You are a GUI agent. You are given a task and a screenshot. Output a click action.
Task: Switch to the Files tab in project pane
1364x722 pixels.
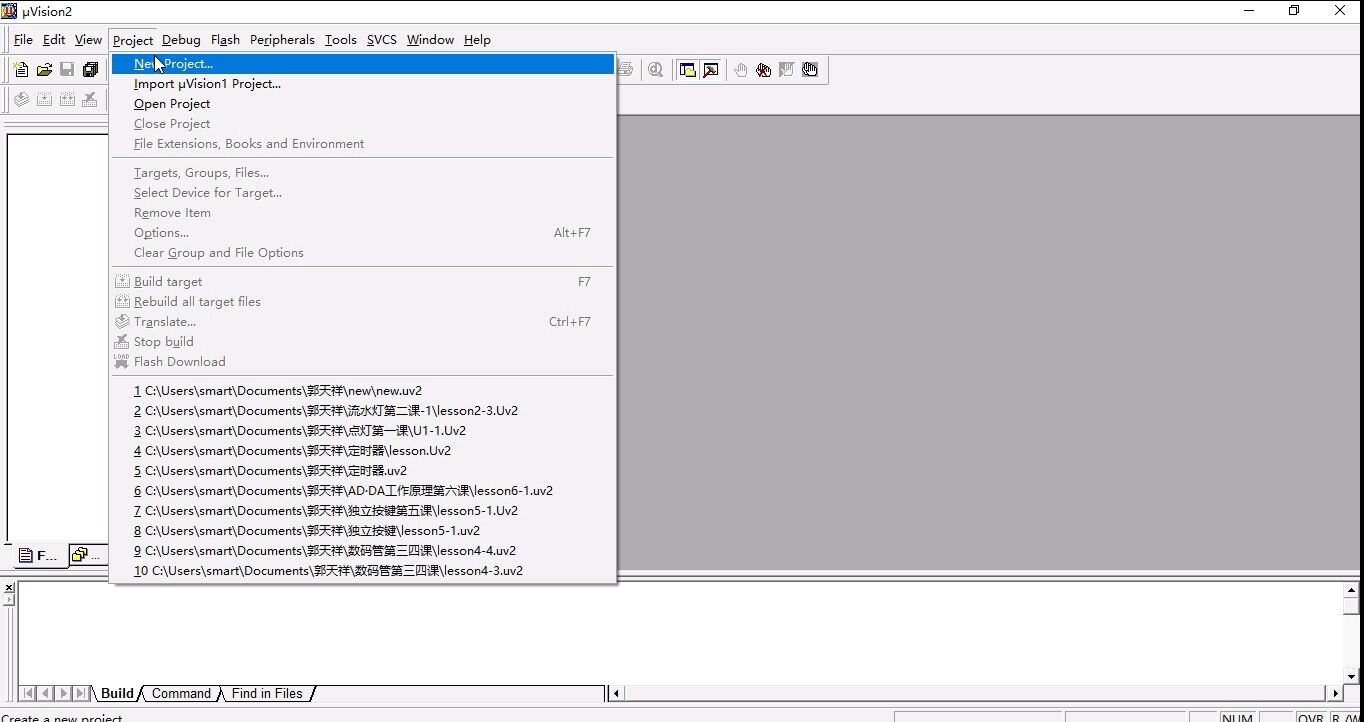(x=38, y=556)
